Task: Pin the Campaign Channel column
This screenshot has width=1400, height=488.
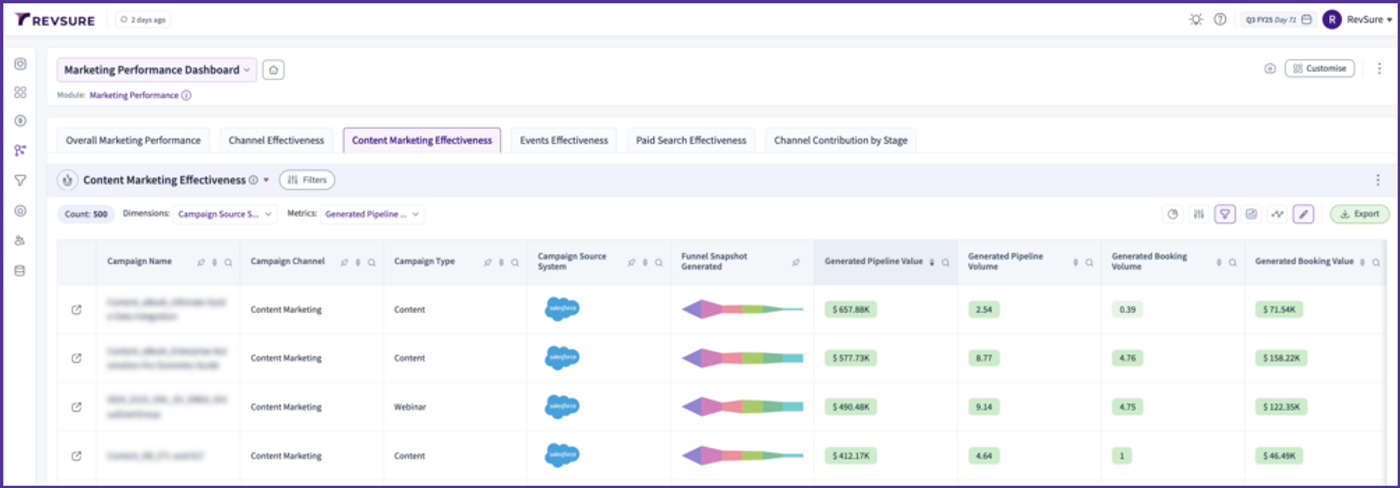Action: click(343, 262)
